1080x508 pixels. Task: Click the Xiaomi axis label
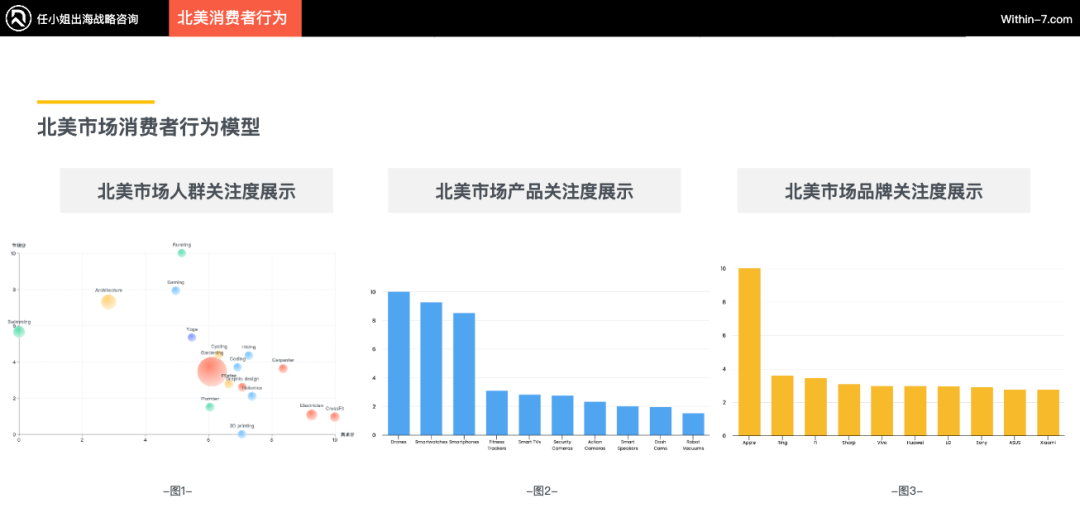tap(1048, 442)
